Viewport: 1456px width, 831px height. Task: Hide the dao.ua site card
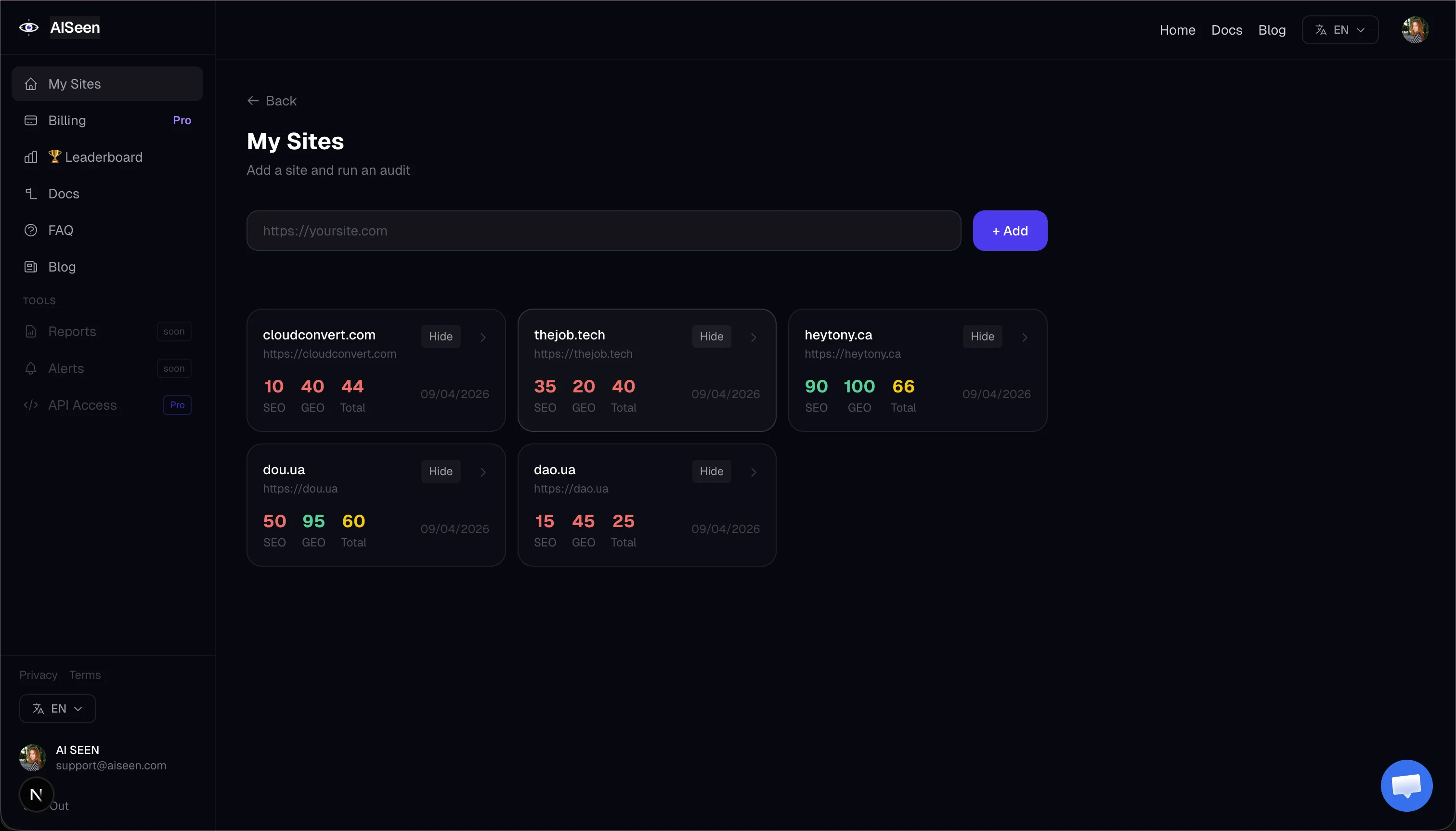pyautogui.click(x=711, y=471)
